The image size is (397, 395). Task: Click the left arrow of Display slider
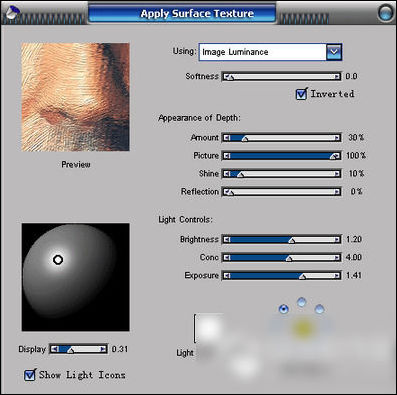(x=55, y=349)
